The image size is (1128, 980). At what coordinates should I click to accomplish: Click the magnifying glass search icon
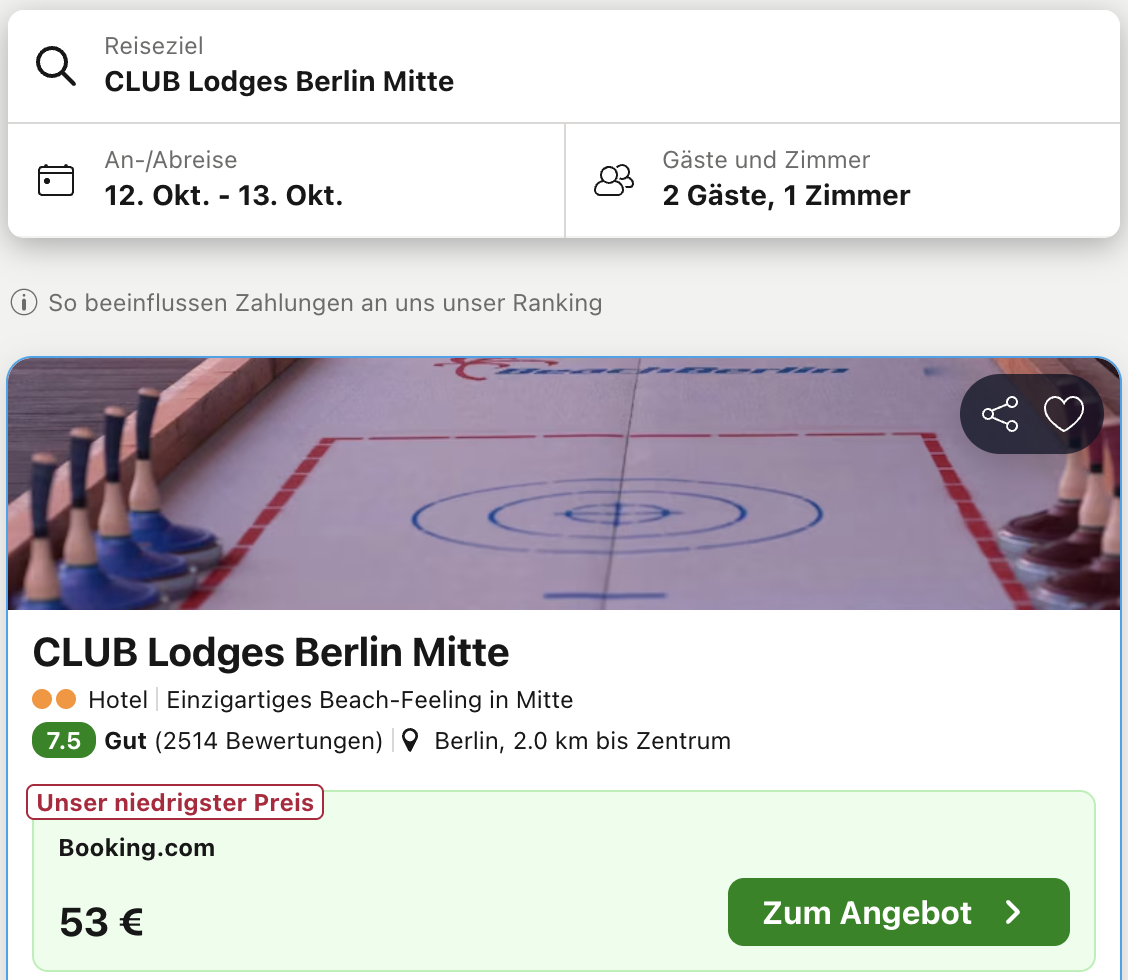[x=56, y=66]
